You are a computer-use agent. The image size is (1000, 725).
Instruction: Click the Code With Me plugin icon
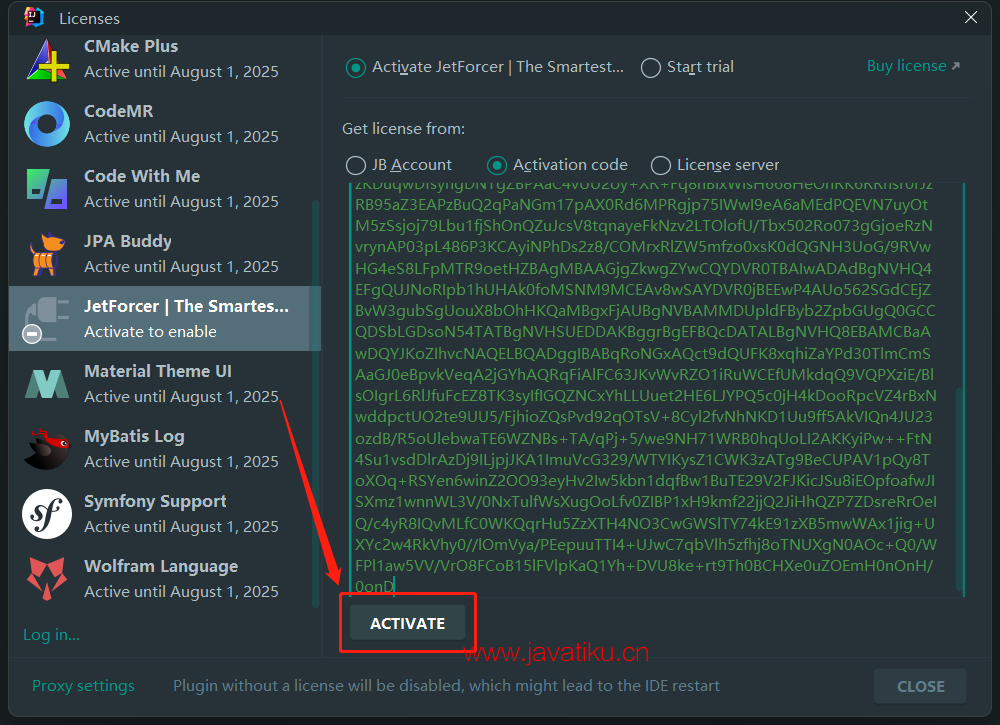click(x=47, y=189)
